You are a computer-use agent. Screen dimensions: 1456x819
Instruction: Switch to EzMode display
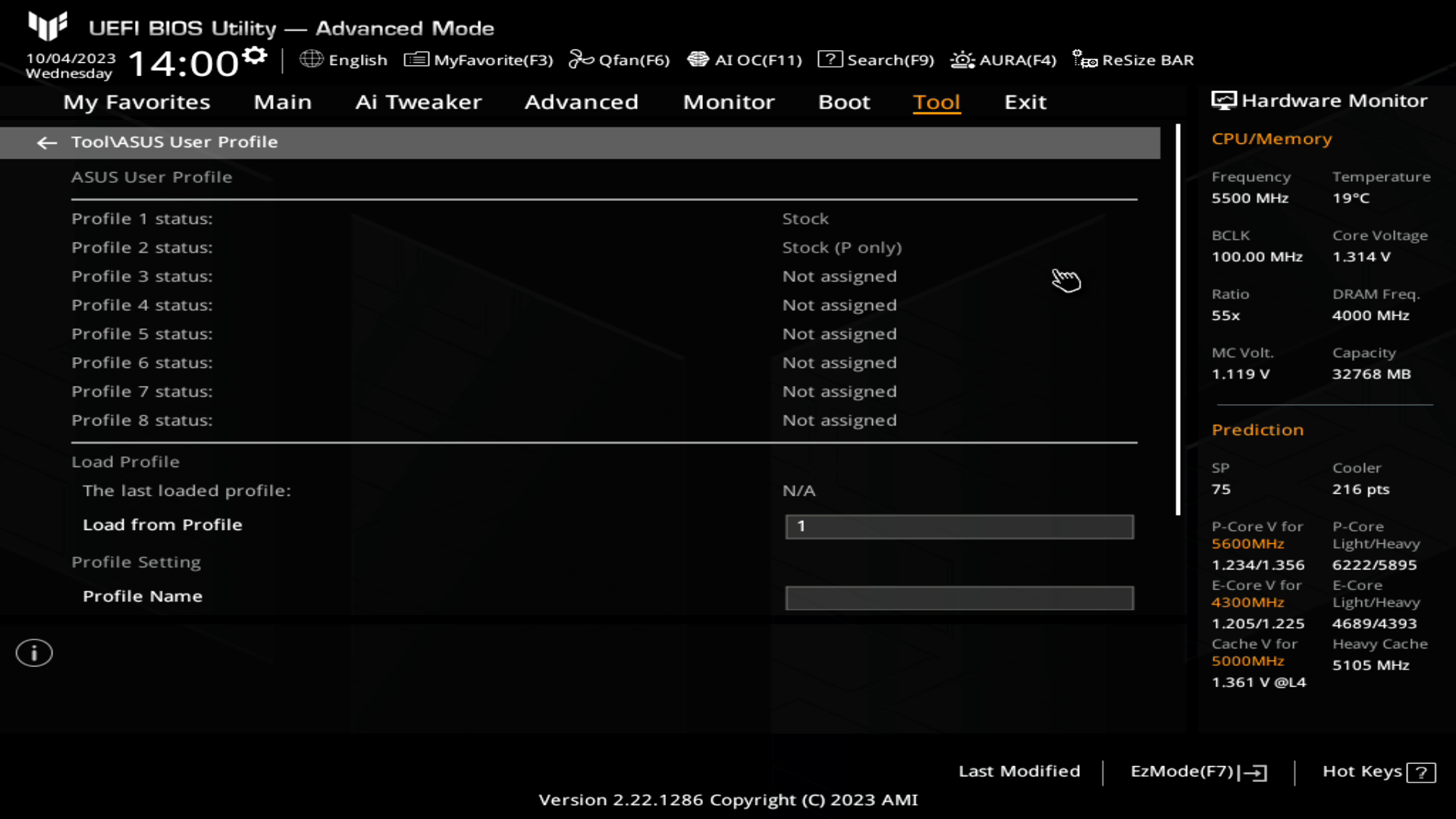tap(1197, 771)
